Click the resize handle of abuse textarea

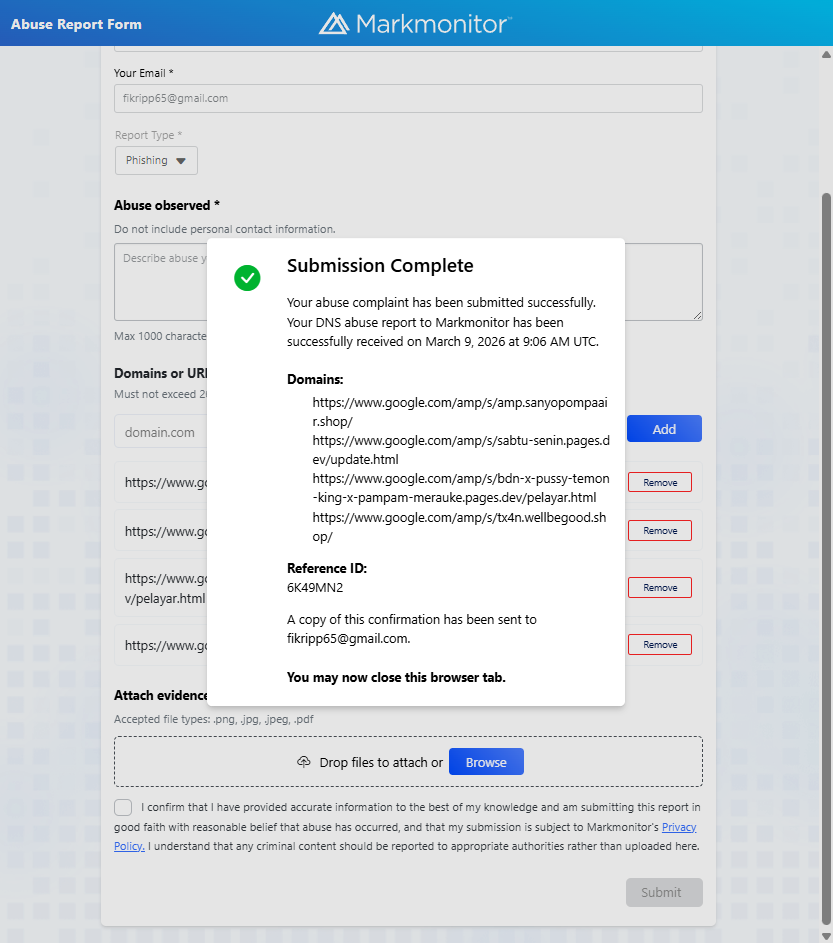697,315
